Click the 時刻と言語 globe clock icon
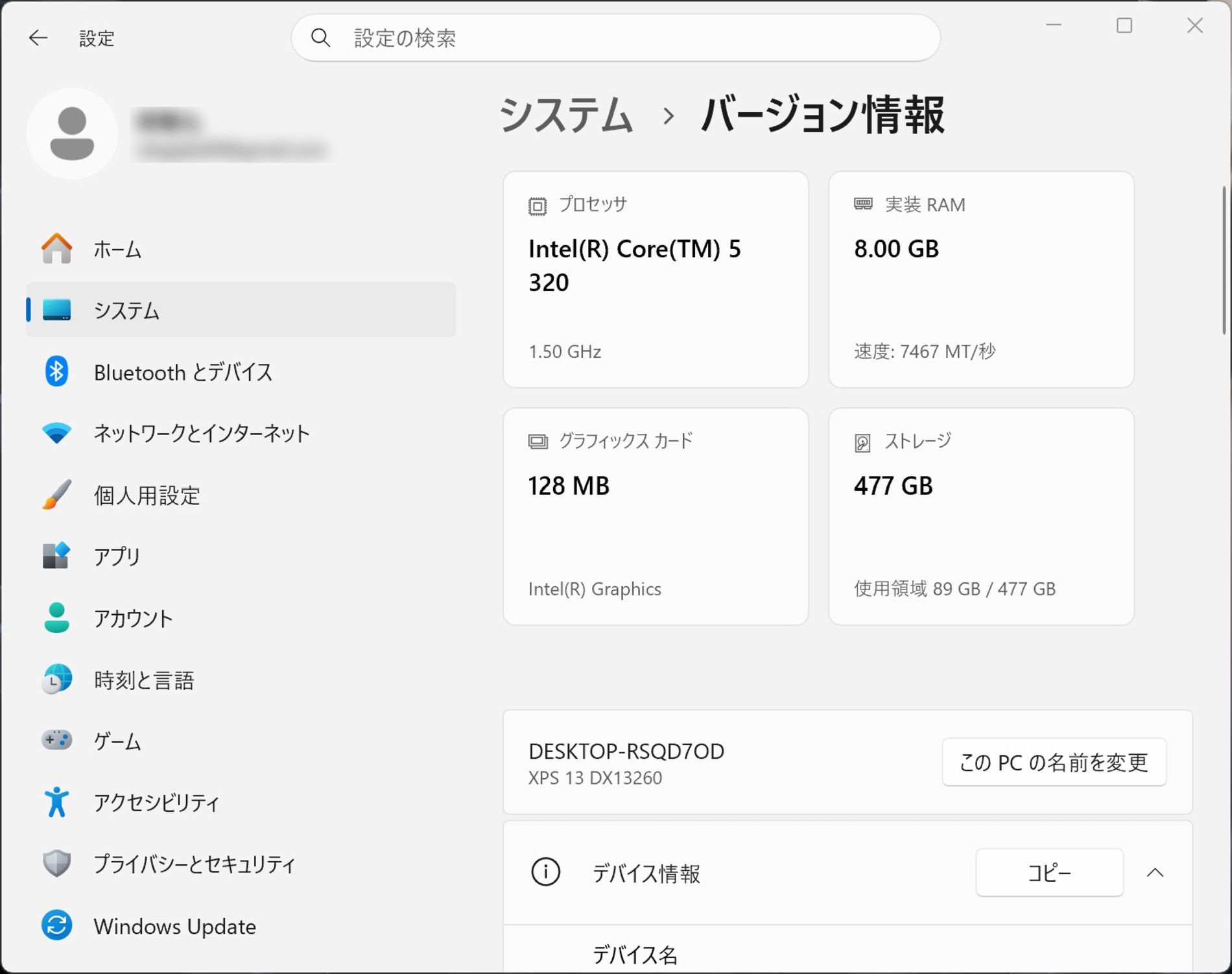 coord(56,679)
